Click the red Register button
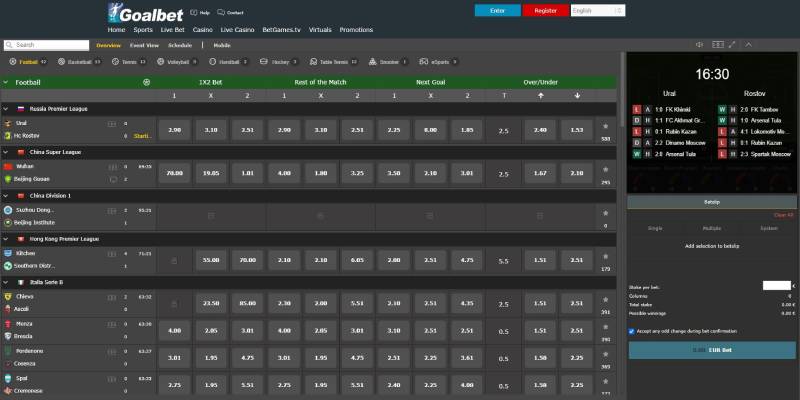Image resolution: width=800 pixels, height=400 pixels. 545,11
